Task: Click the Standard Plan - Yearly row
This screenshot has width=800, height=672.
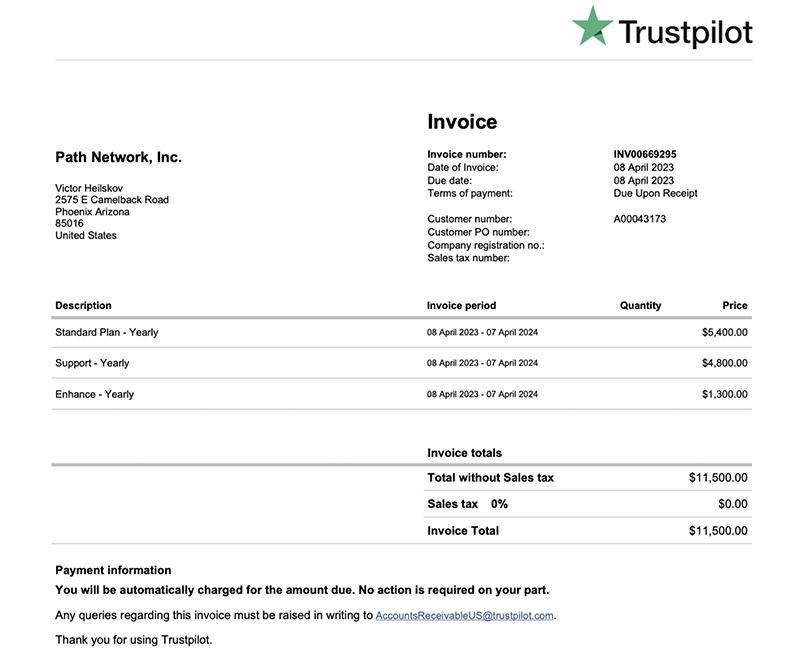Action: coord(401,332)
